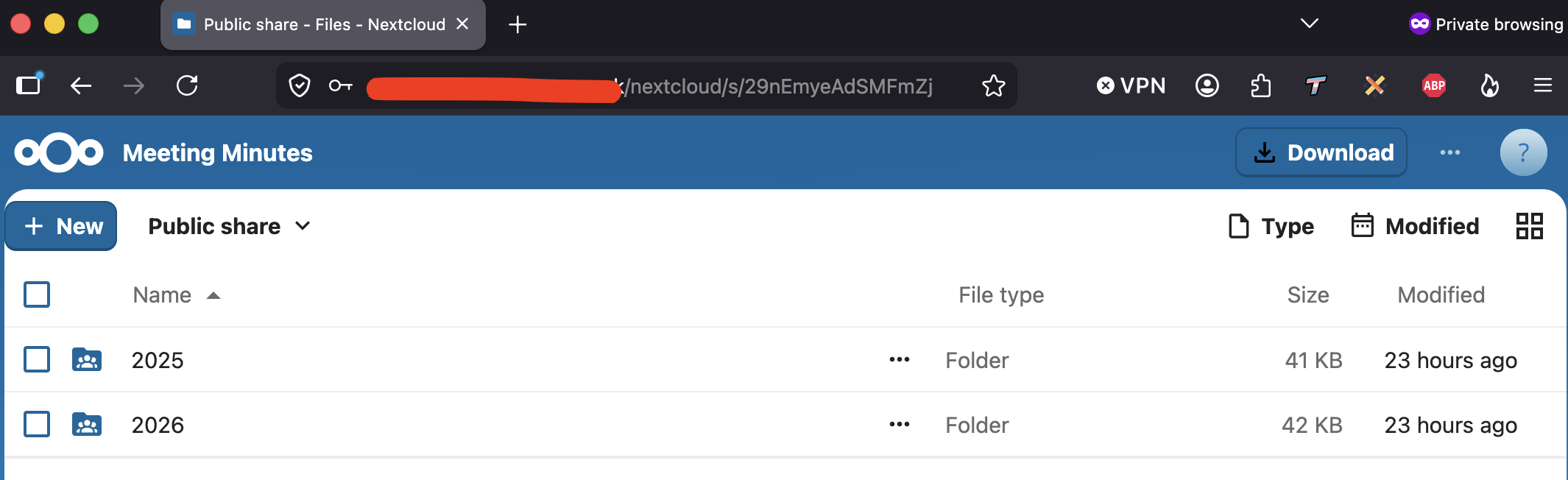Reload the page with refresh icon

click(x=187, y=86)
